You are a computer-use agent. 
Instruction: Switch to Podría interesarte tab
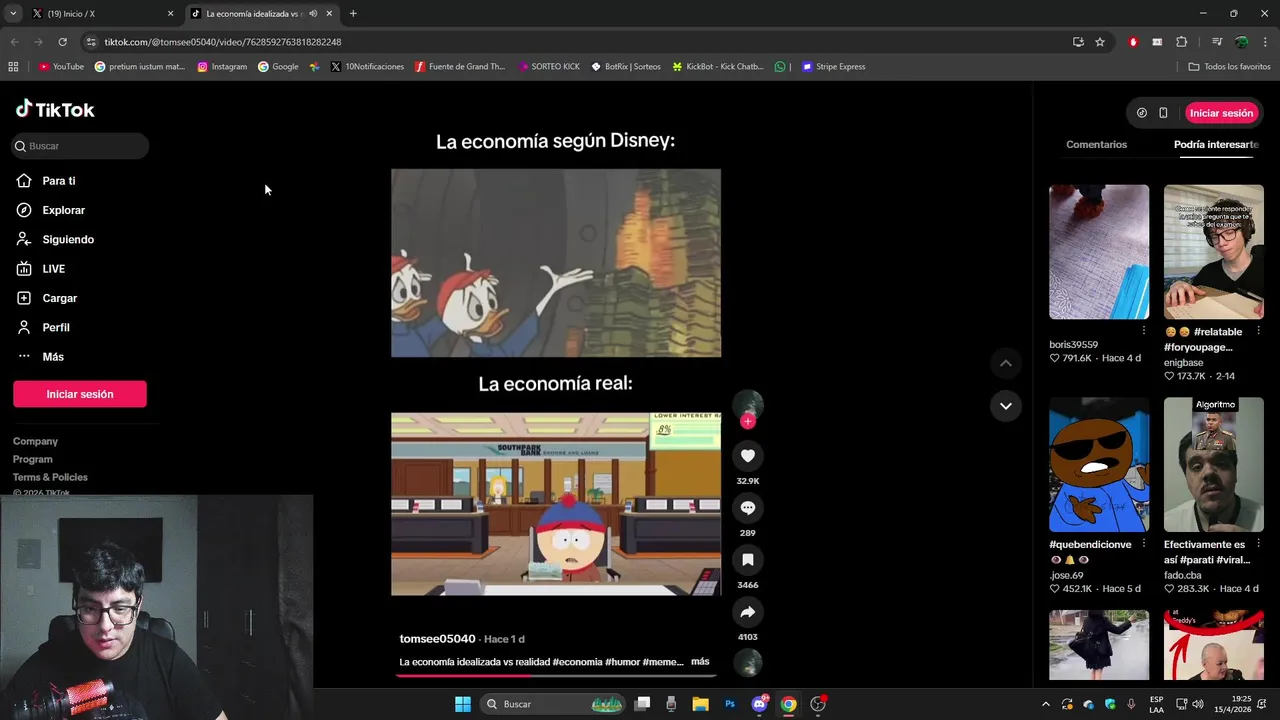1216,145
